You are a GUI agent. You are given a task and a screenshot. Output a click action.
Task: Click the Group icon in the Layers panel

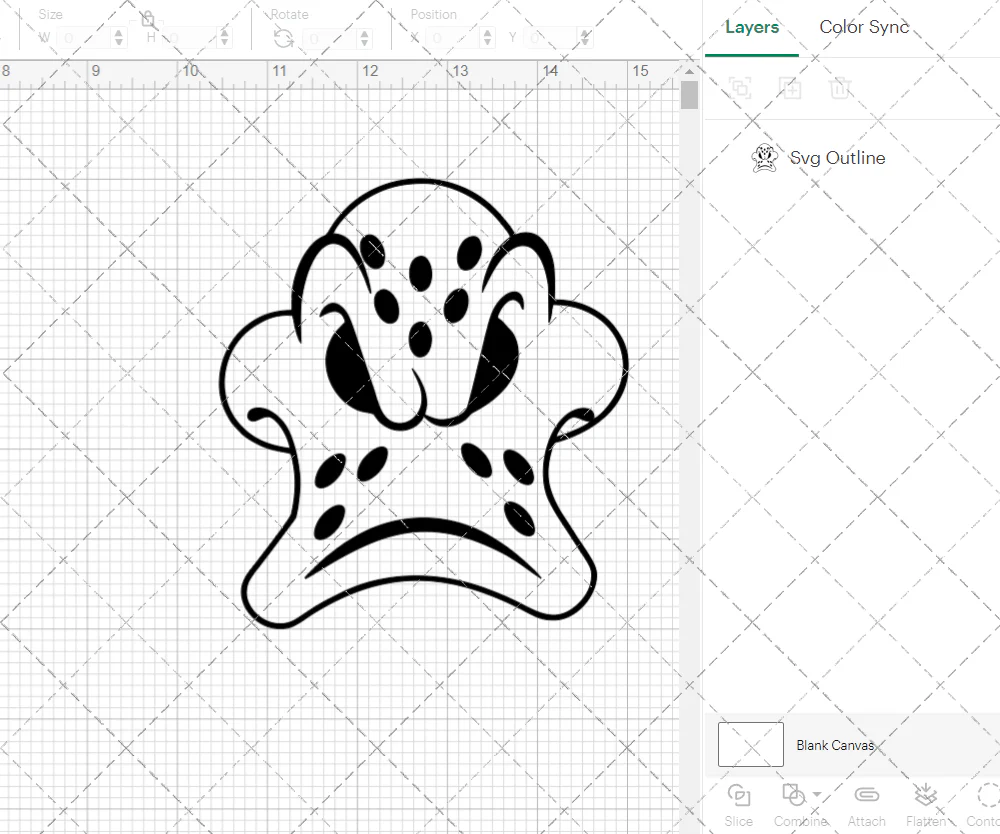(741, 88)
